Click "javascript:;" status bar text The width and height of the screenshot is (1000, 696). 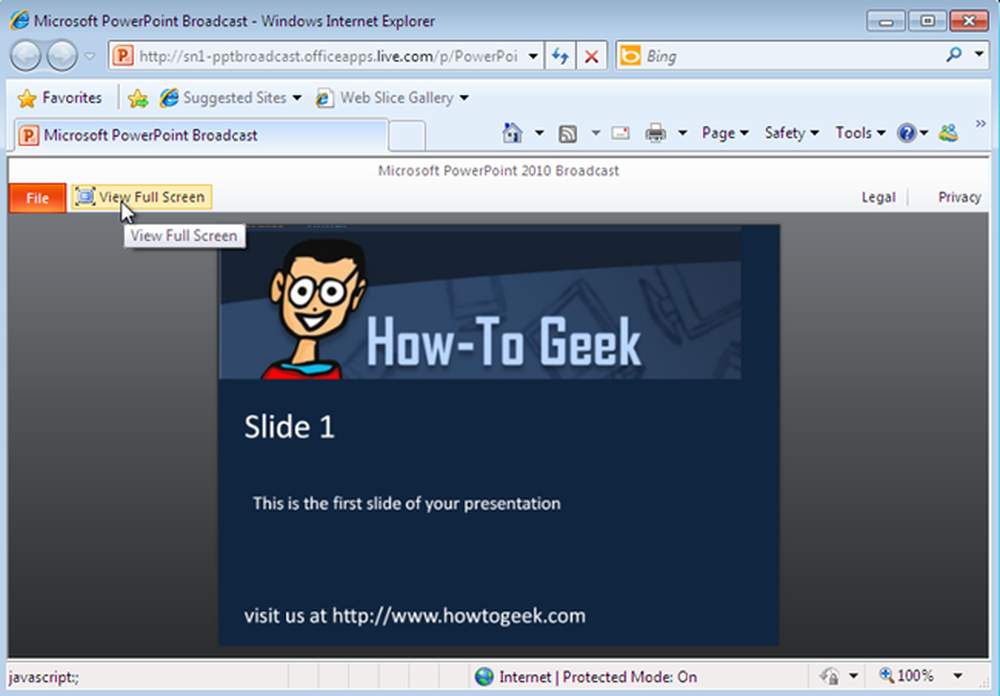coord(43,677)
